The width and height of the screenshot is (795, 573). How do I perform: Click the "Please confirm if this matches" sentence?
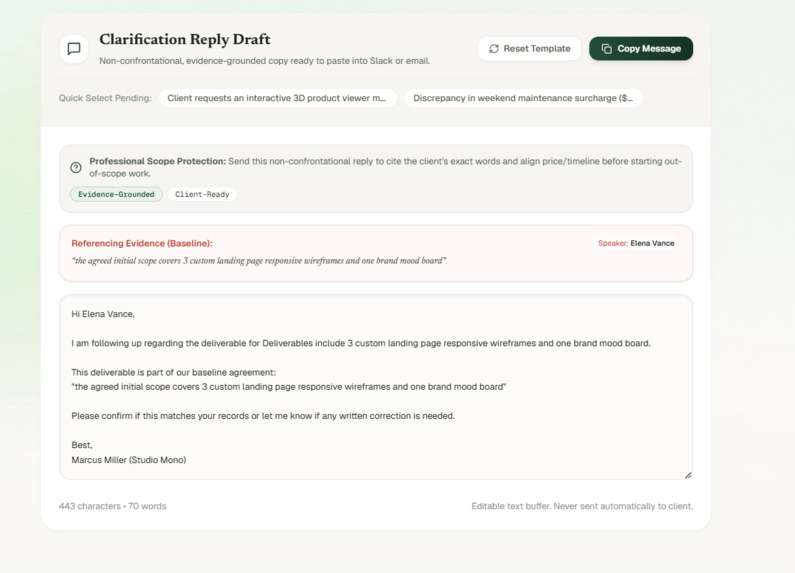tap(263, 416)
